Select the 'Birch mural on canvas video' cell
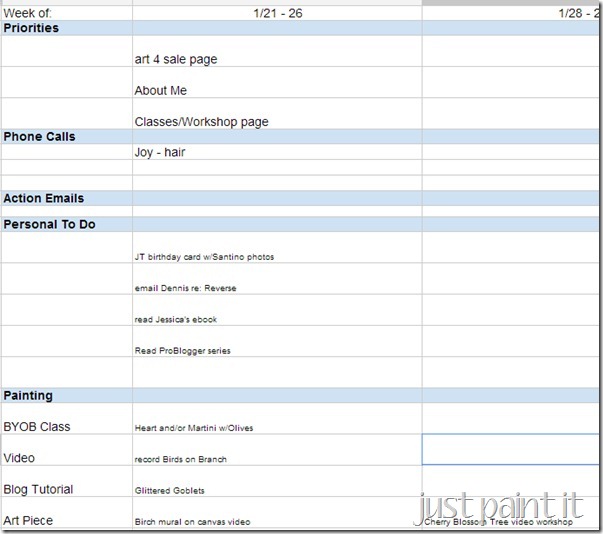 point(277,513)
